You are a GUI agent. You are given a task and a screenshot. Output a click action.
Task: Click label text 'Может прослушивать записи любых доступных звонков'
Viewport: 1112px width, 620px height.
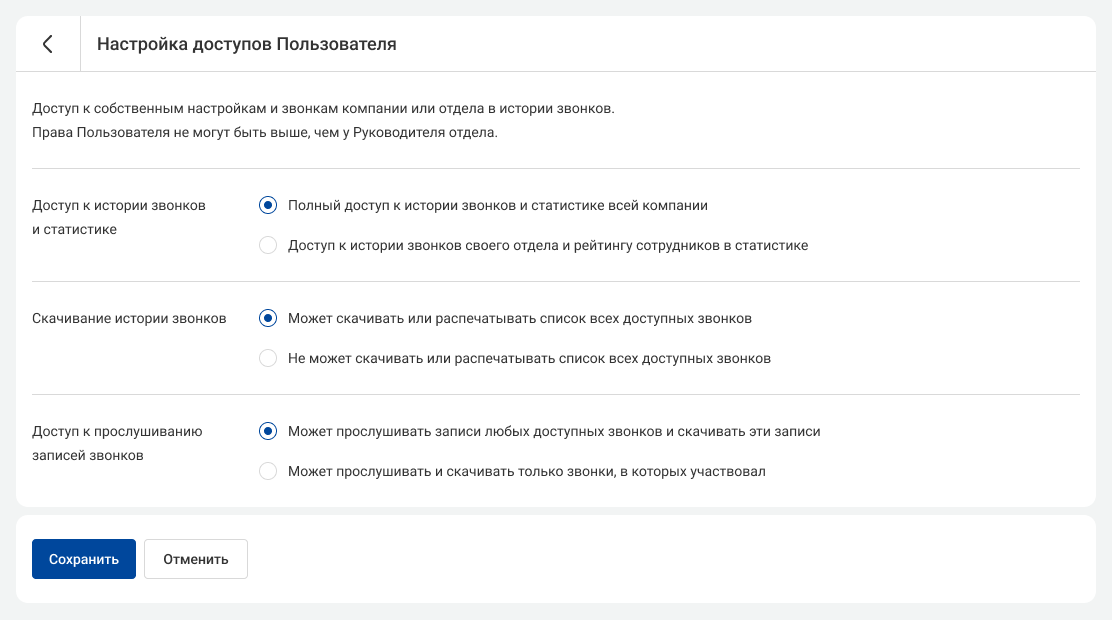553,431
